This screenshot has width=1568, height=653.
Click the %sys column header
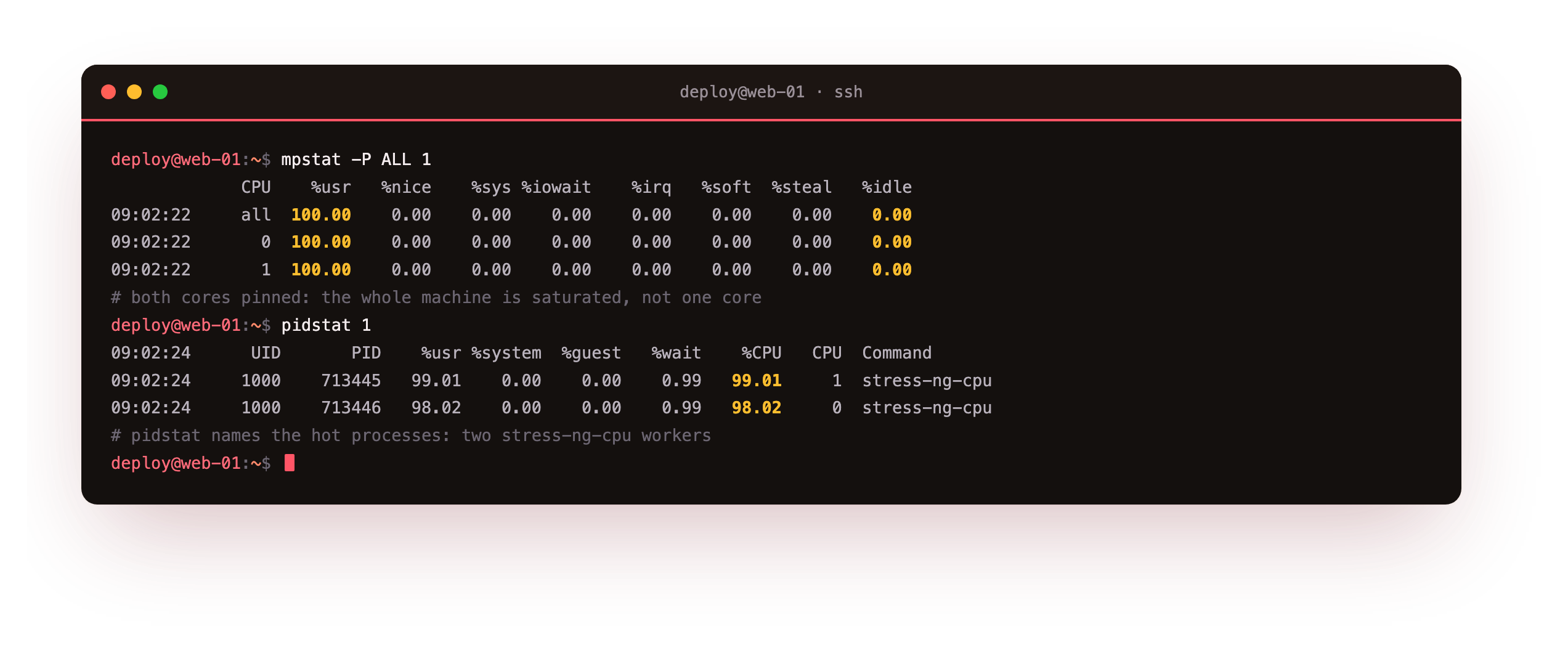491,187
